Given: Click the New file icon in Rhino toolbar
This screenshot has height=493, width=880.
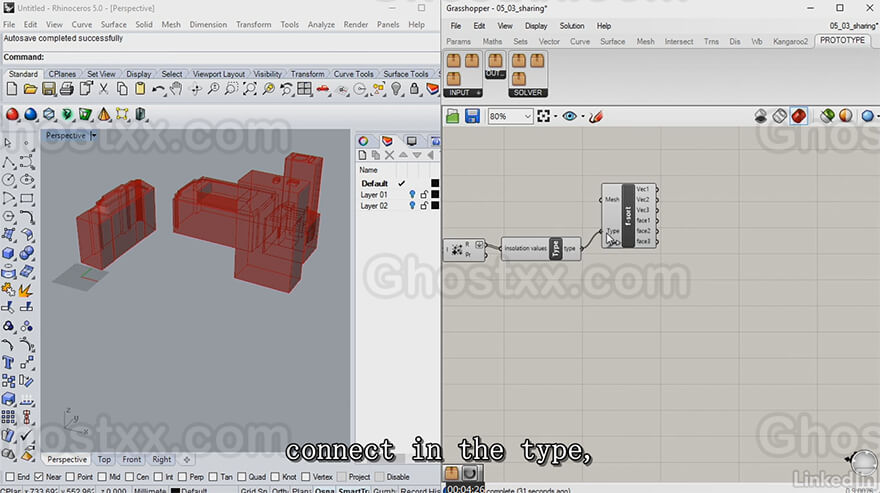Looking at the screenshot, I should pos(12,89).
